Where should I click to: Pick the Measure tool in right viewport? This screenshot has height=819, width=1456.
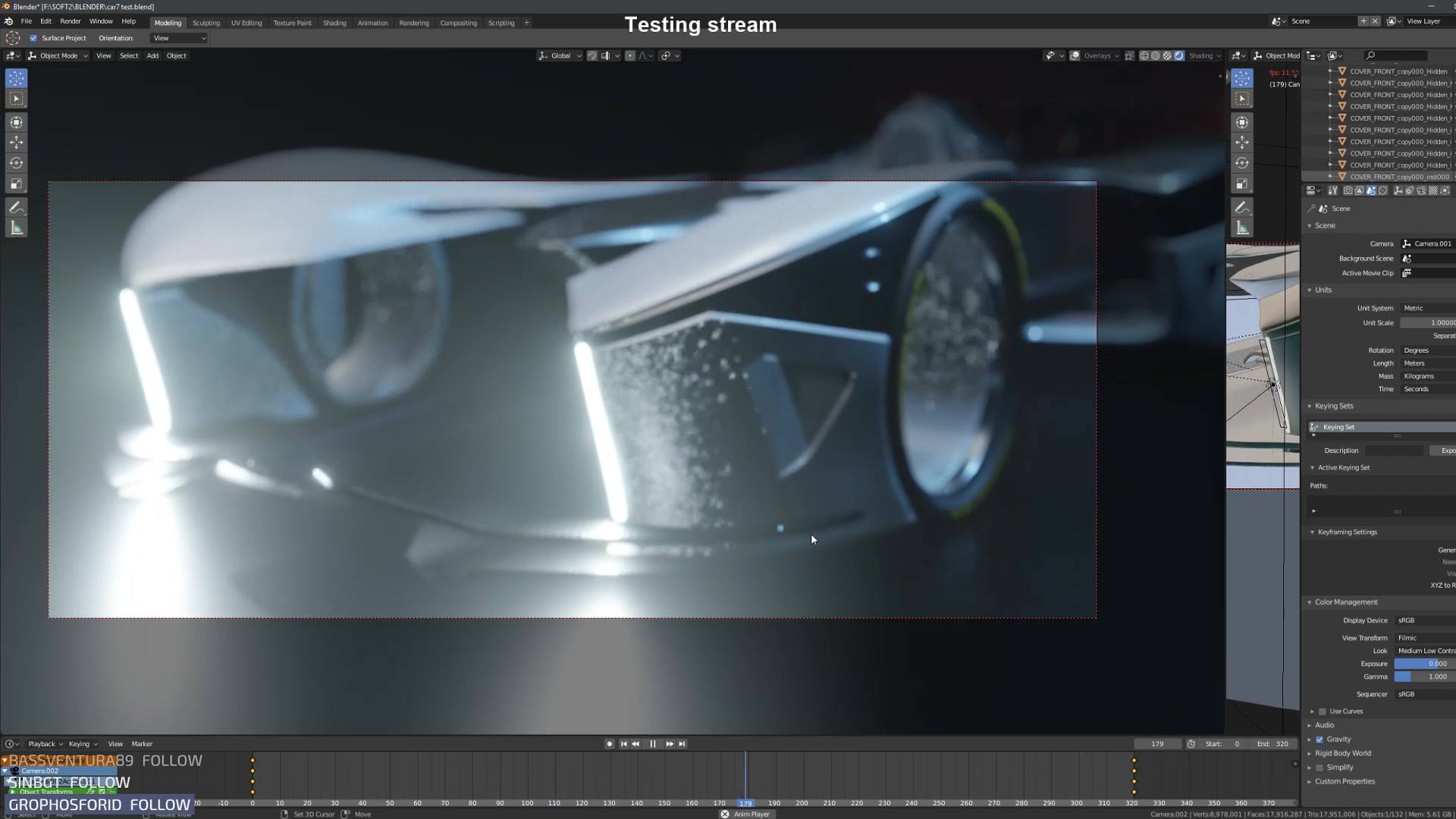1241,228
